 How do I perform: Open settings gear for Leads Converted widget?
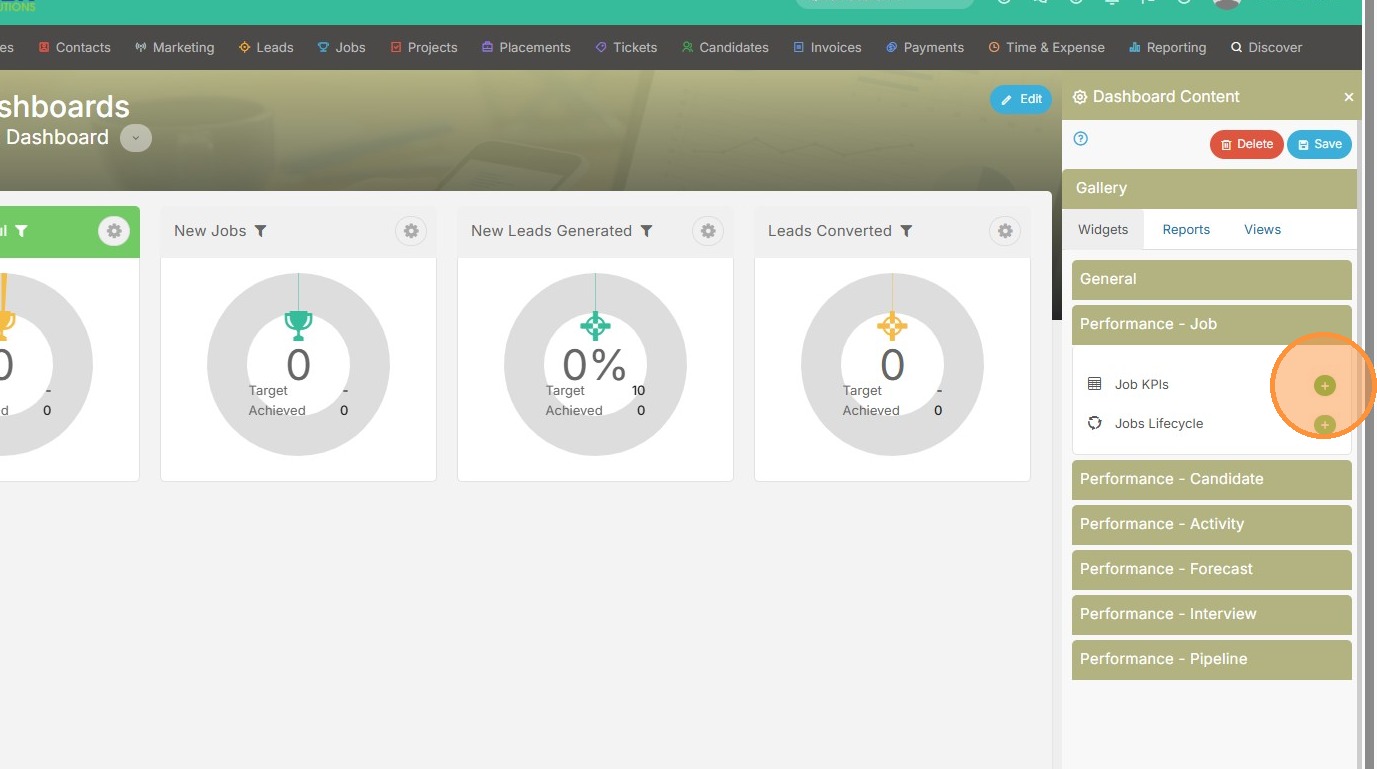pos(1005,231)
